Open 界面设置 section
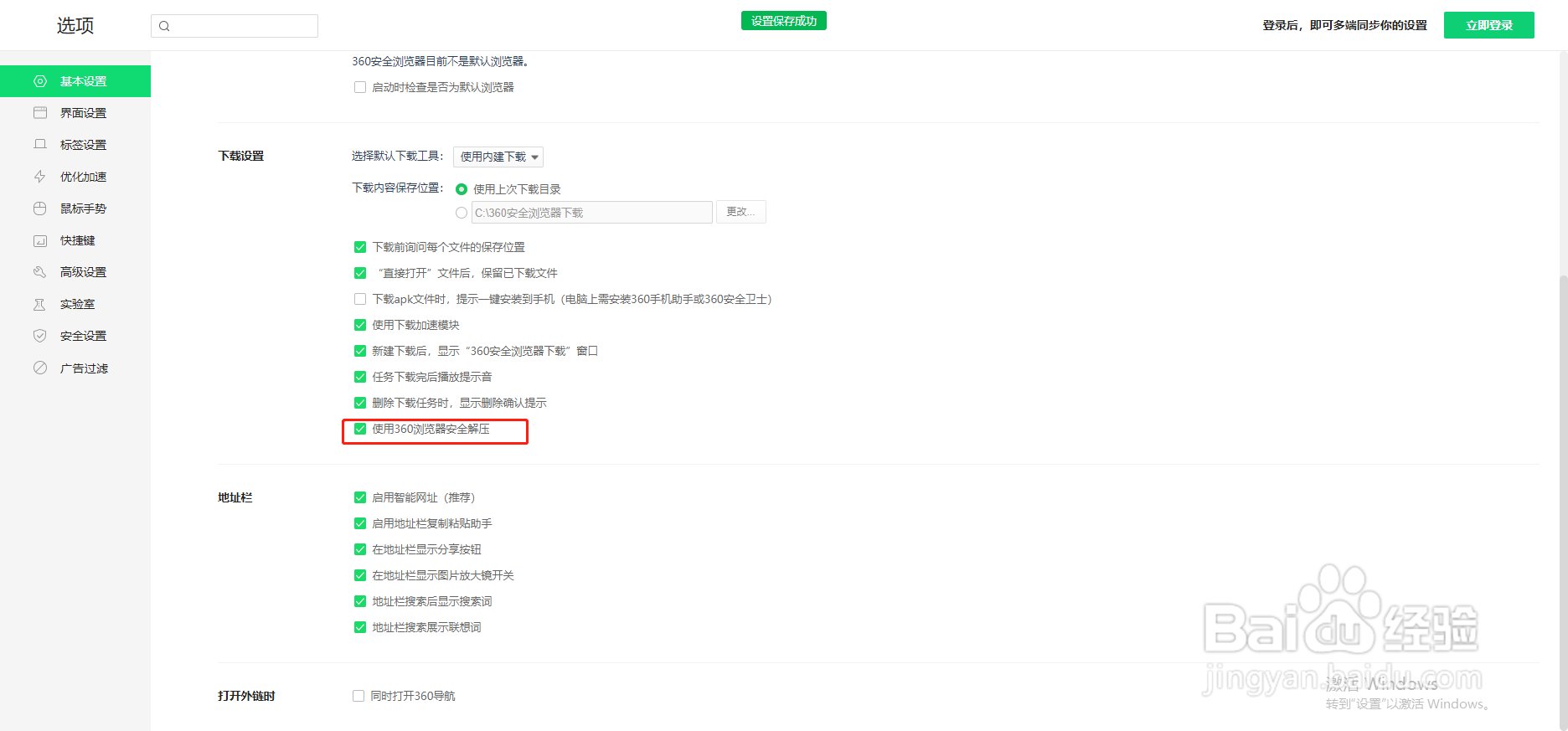This screenshot has height=731, width=1568. (x=75, y=113)
